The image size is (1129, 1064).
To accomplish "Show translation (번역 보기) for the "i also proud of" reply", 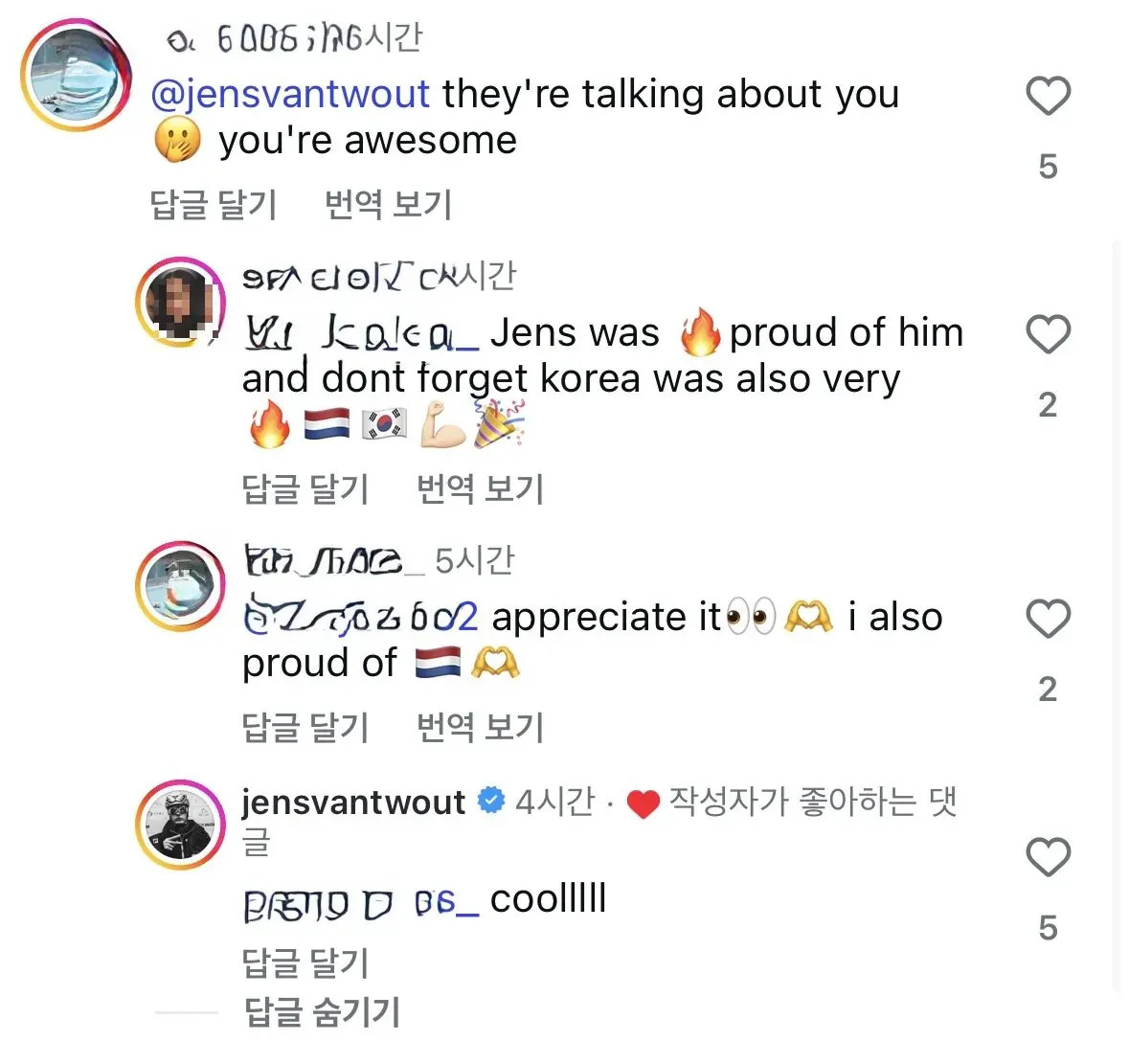I will [480, 727].
